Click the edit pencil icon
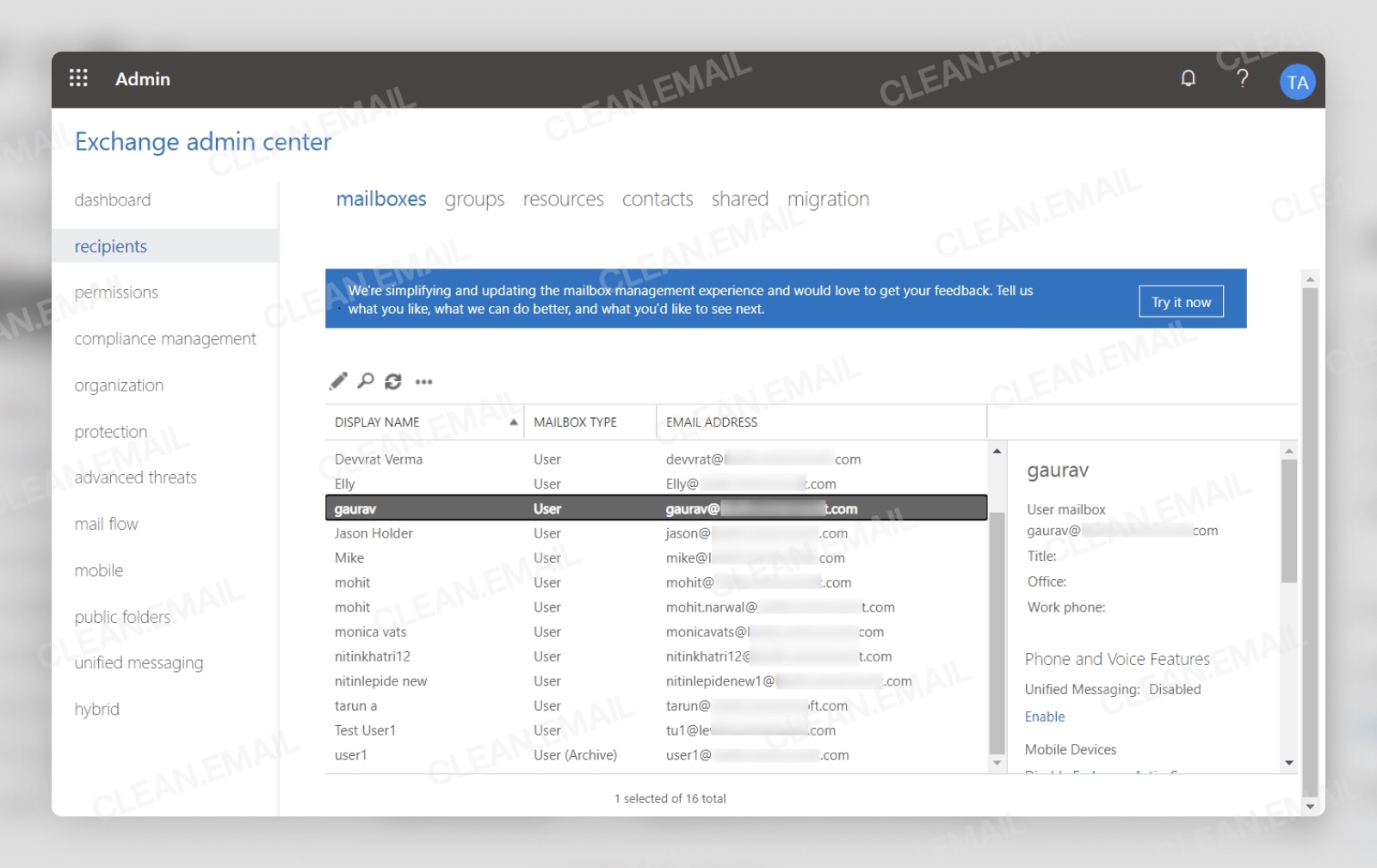Image resolution: width=1377 pixels, height=868 pixels. coord(338,381)
